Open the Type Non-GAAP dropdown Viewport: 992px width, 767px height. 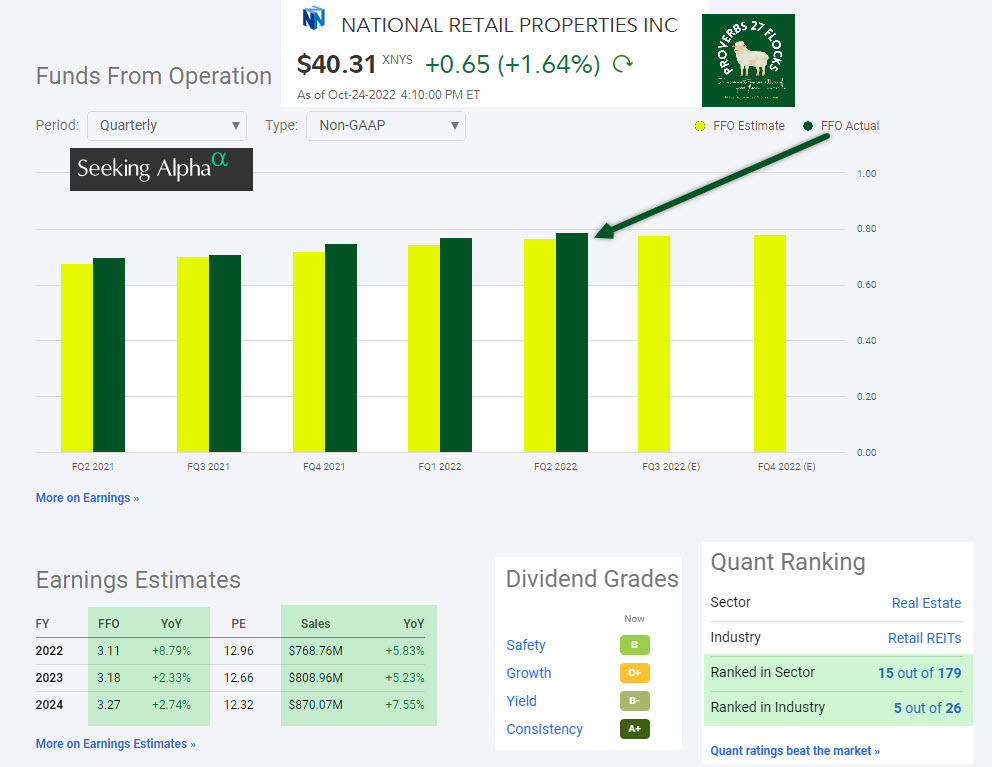[386, 125]
